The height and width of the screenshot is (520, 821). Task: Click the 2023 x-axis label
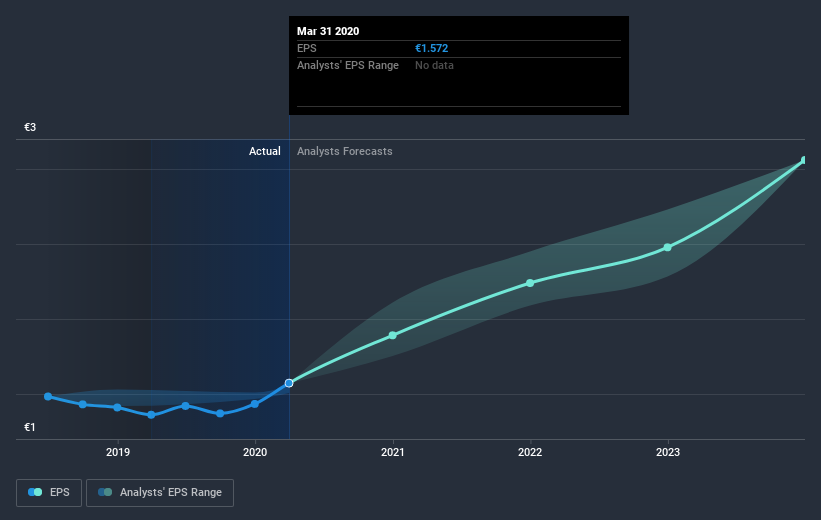668,452
